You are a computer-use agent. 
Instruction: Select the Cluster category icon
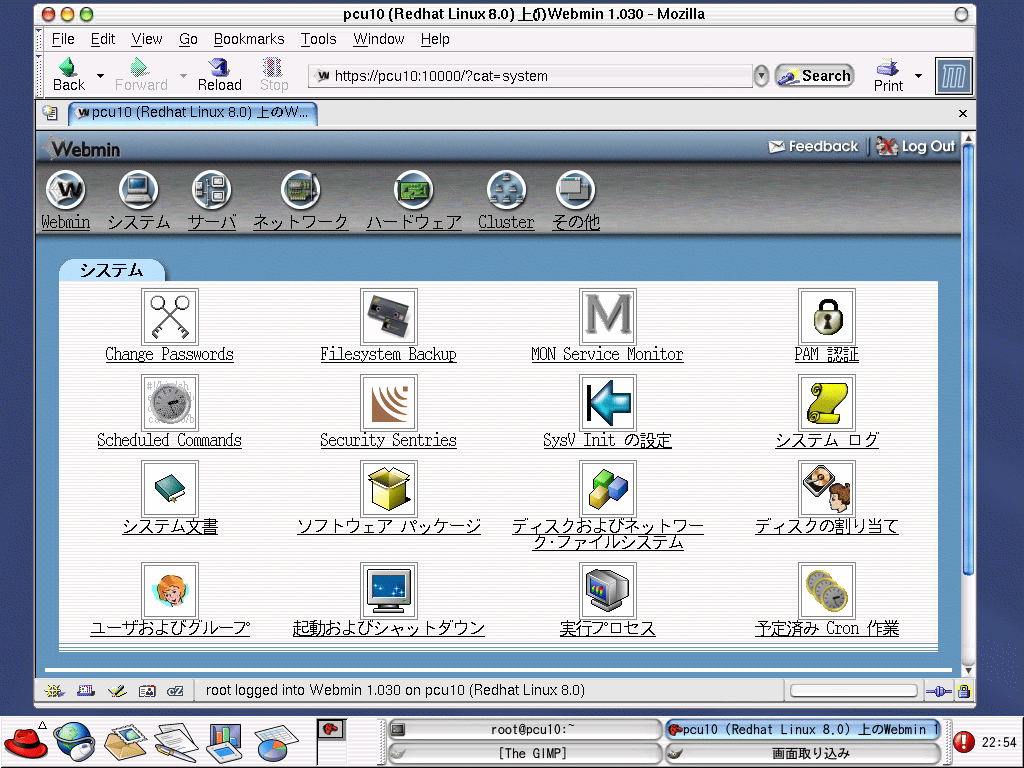tap(506, 190)
